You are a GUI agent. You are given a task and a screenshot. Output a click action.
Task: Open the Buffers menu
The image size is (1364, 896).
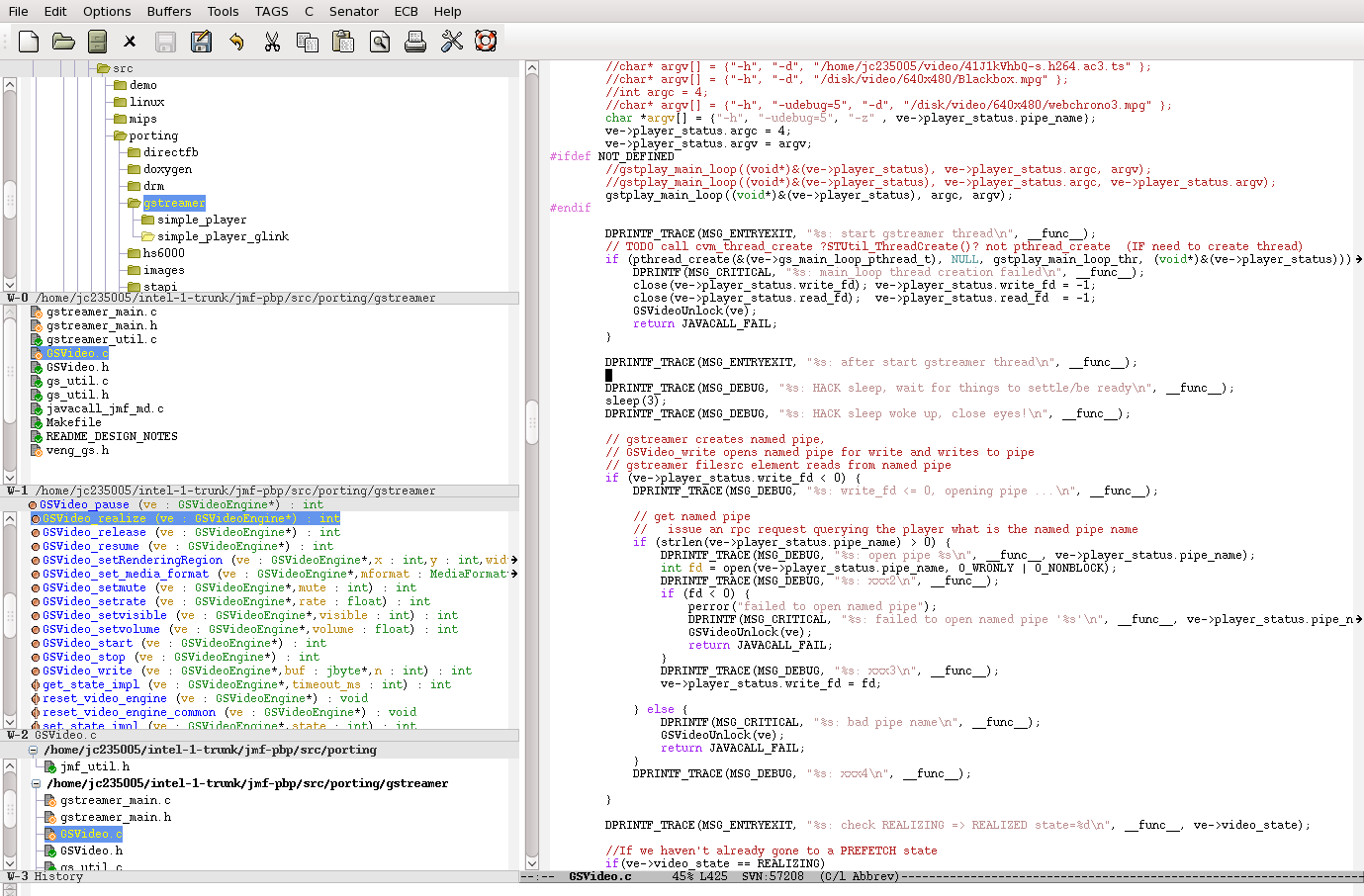169,11
